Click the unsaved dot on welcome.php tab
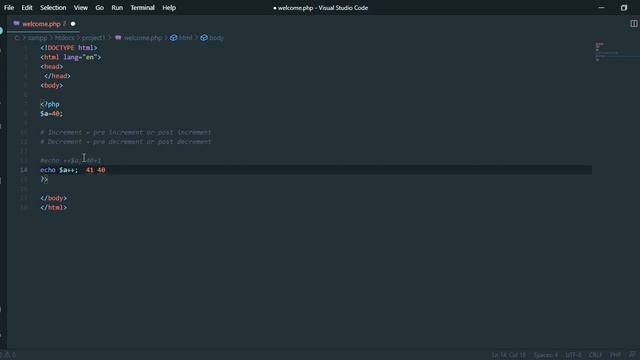The width and height of the screenshot is (640, 360). [73, 24]
